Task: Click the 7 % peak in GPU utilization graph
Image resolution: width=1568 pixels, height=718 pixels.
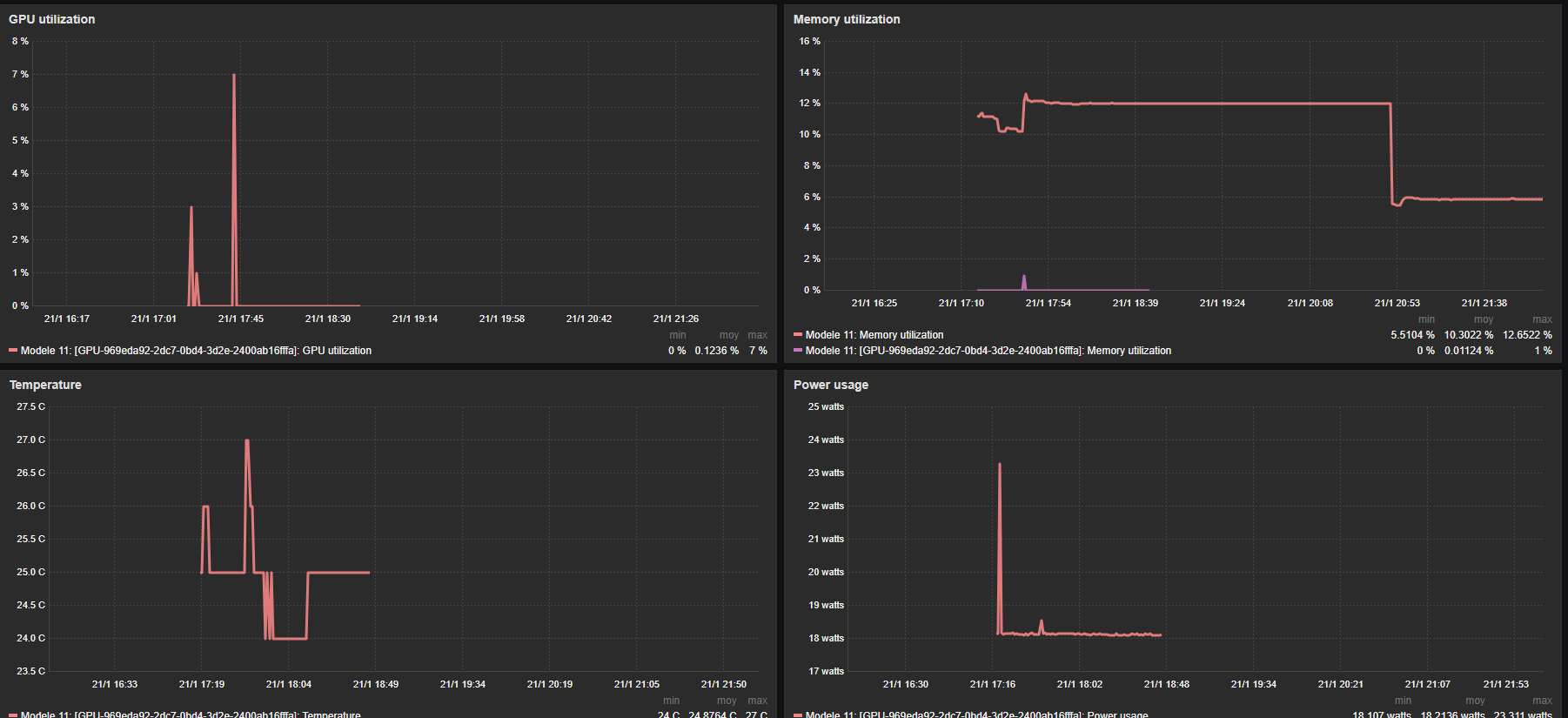Action: [234, 75]
